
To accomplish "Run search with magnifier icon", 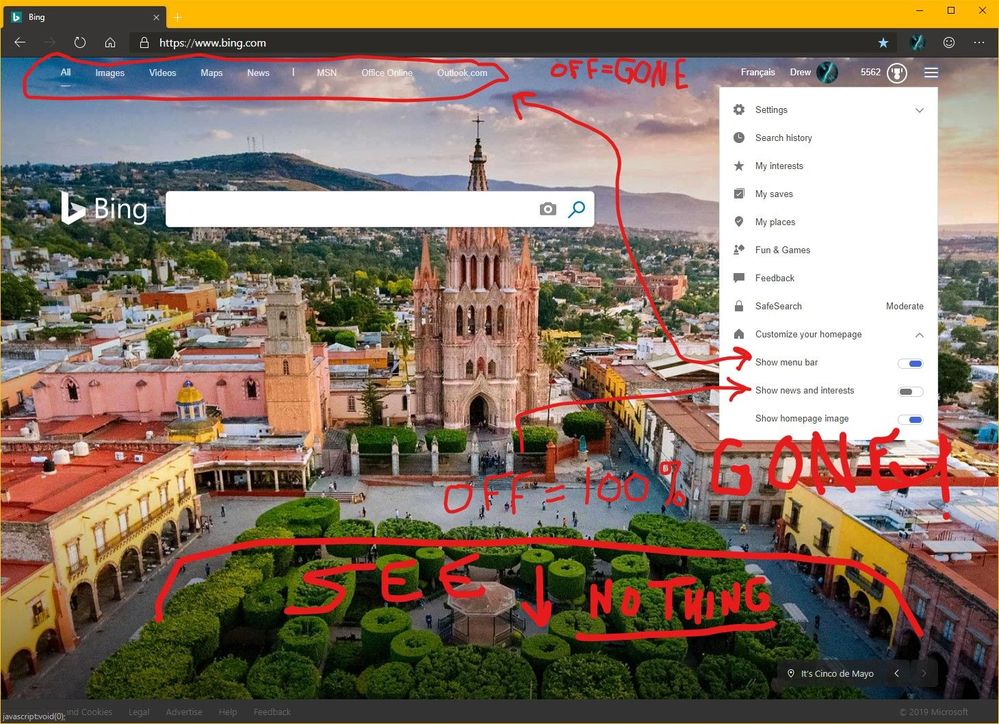I will (x=577, y=209).
